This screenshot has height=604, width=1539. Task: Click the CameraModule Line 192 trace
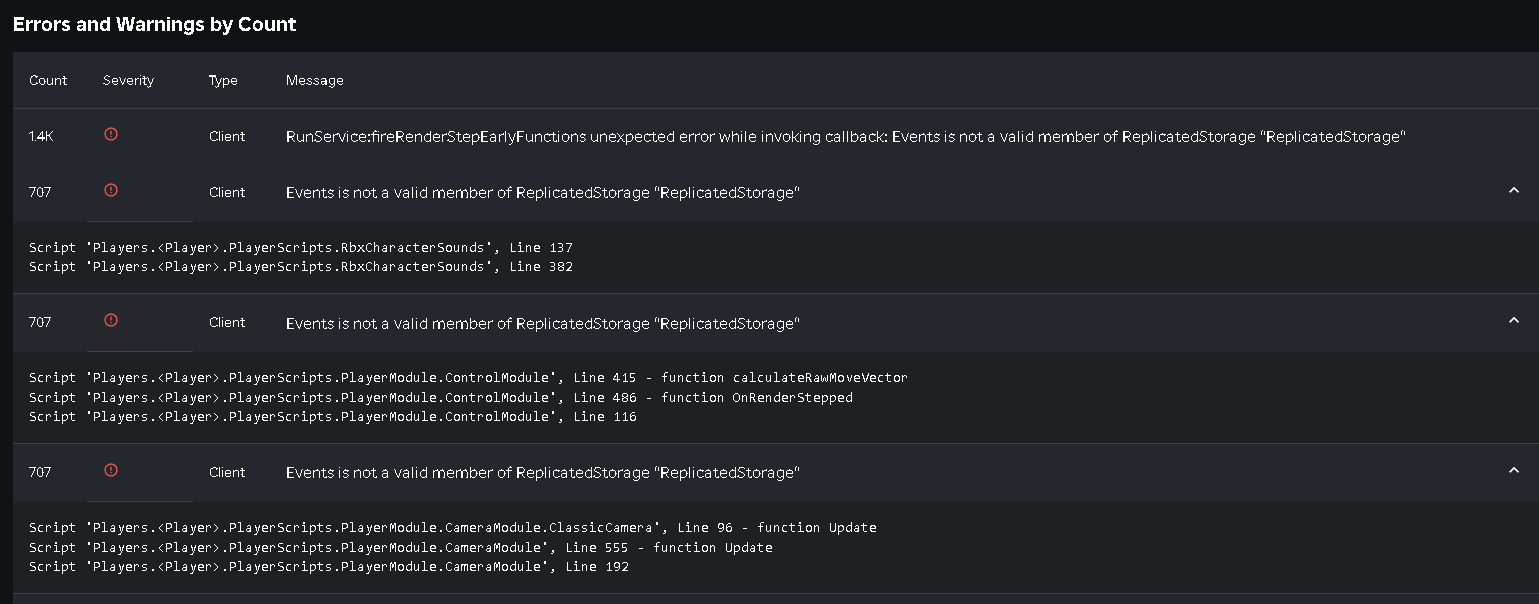pos(329,567)
